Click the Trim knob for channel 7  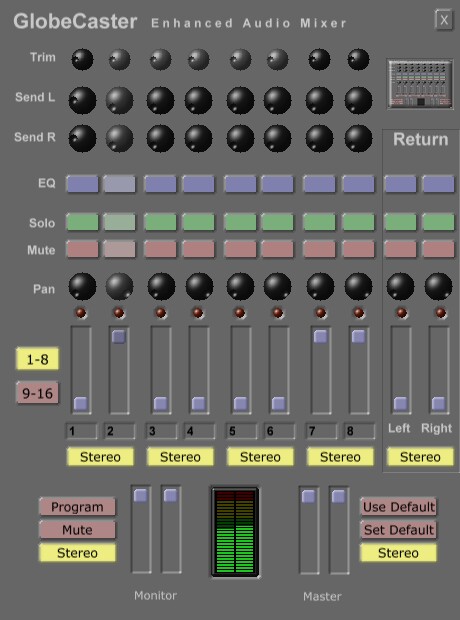coord(319,60)
